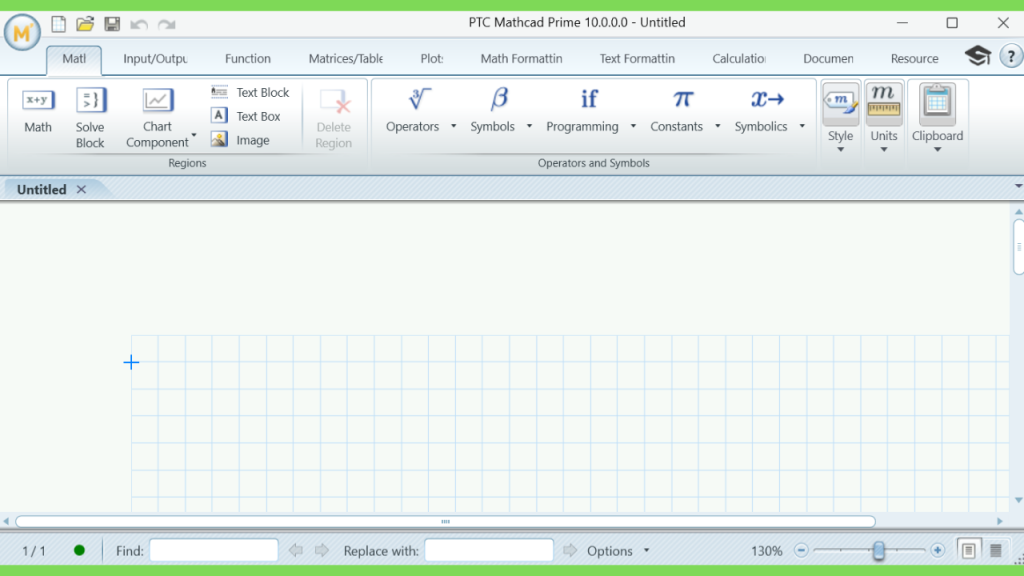The image size is (1024, 576).
Task: Click the redo arrow in the toolbar
Action: [167, 25]
